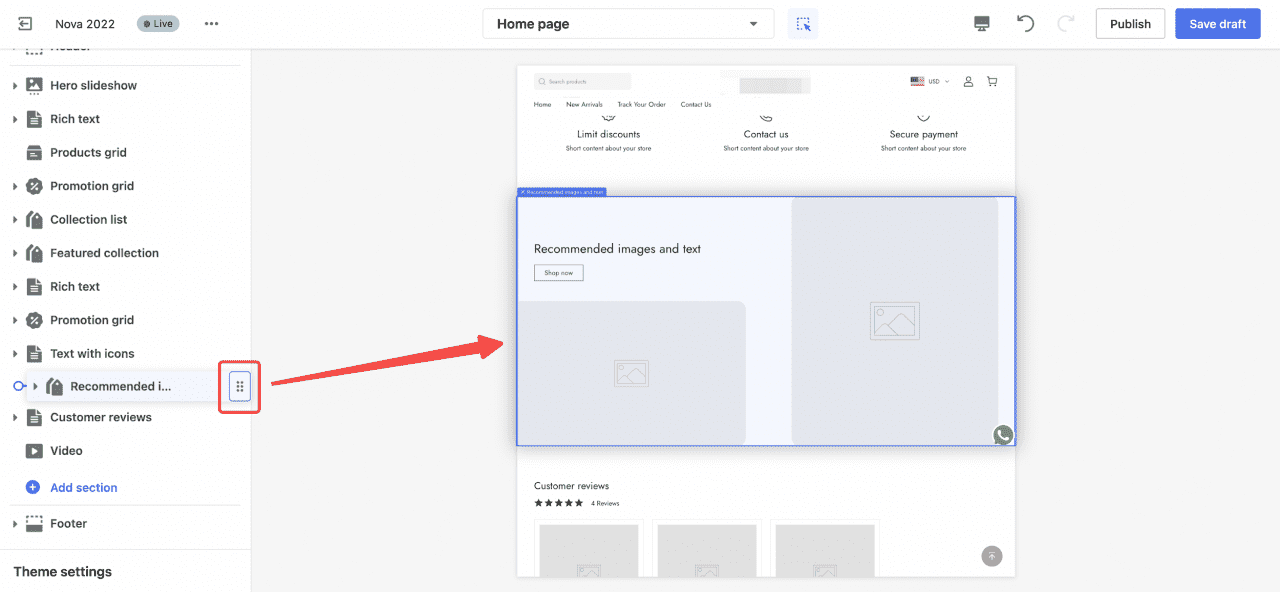Expand the Hero slideshow section
Screen dimensions: 1280x592
15,86
